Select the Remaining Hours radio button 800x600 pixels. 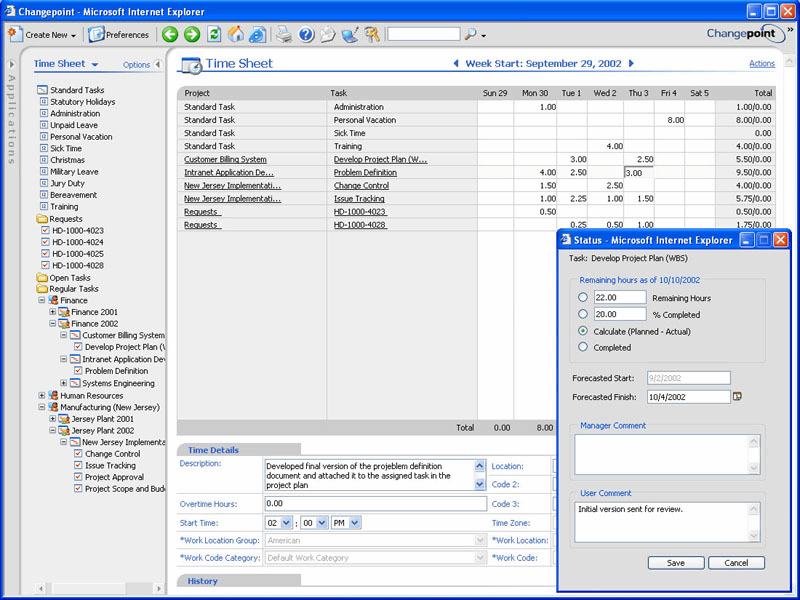[x=583, y=297]
